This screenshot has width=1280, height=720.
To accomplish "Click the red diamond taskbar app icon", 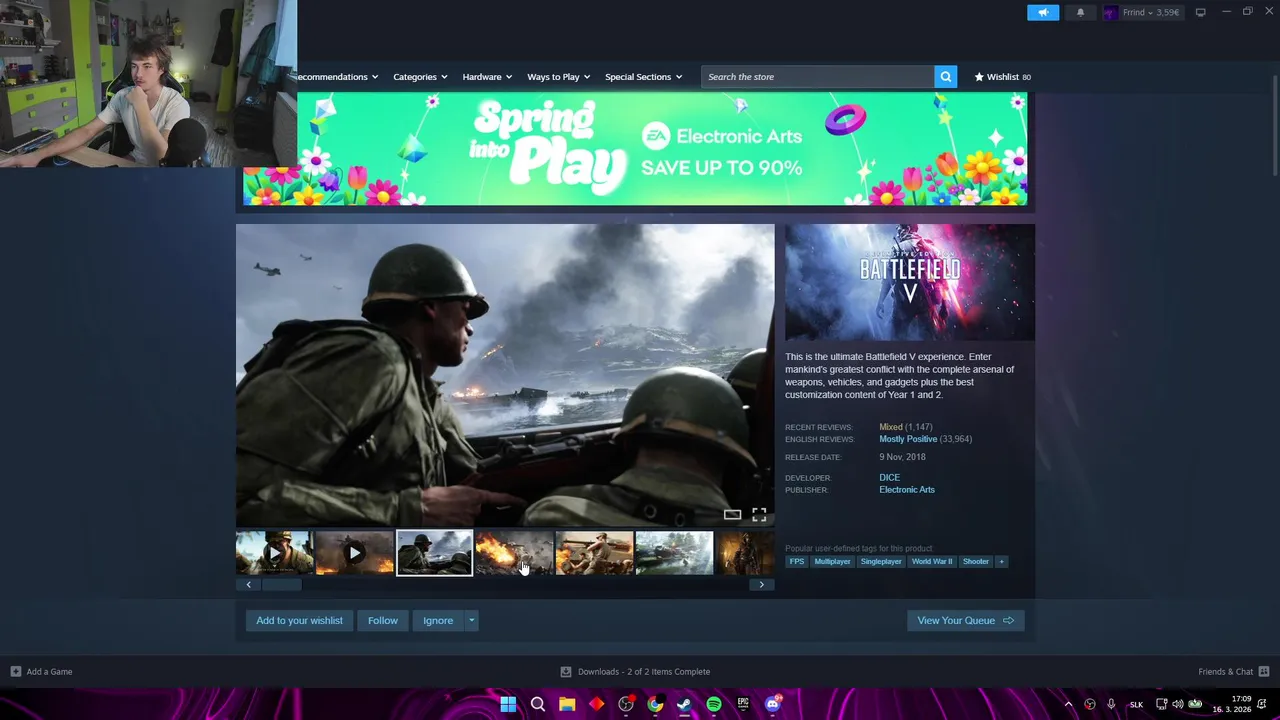I will [596, 704].
